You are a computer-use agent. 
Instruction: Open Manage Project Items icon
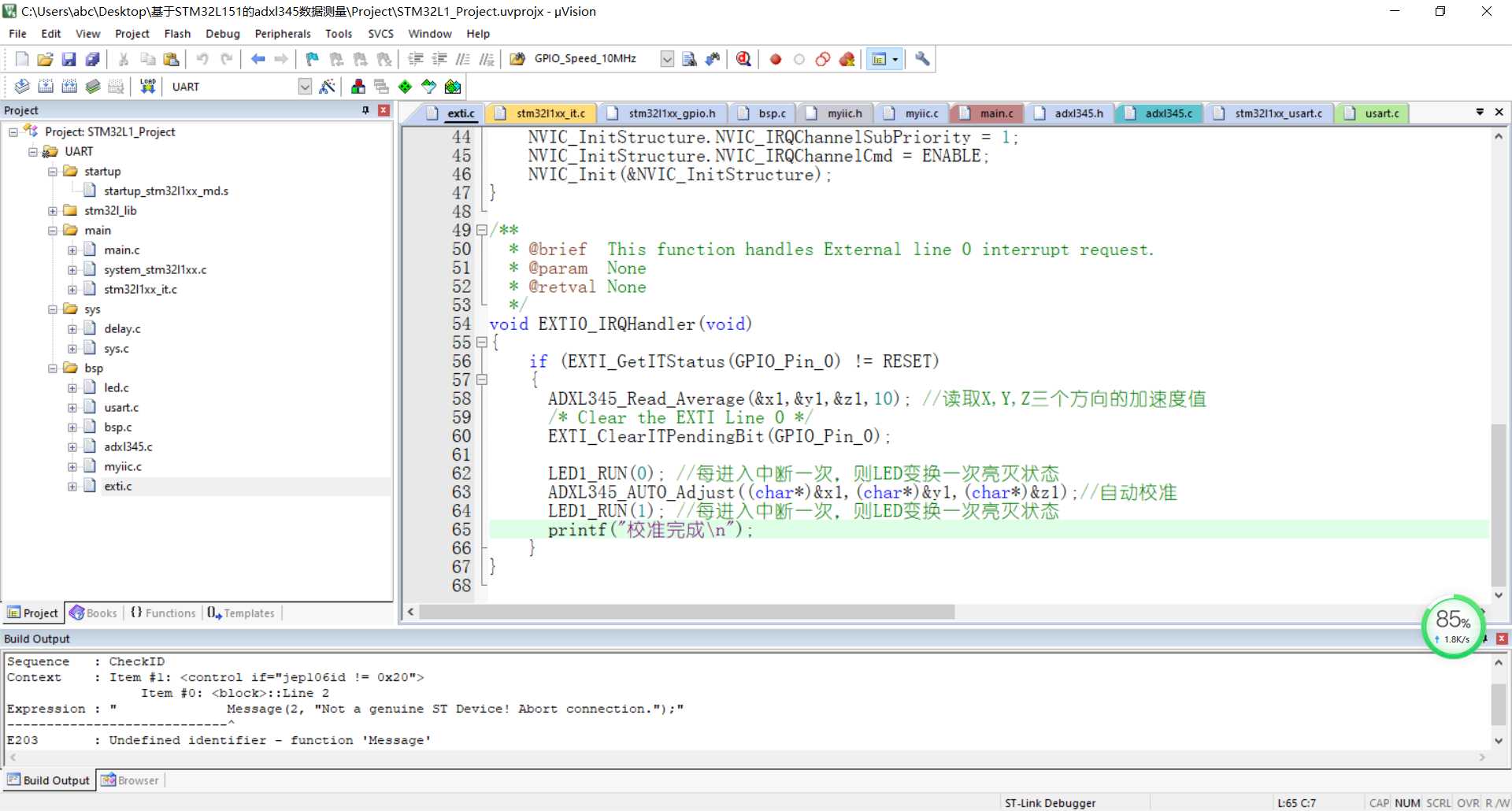click(x=358, y=87)
